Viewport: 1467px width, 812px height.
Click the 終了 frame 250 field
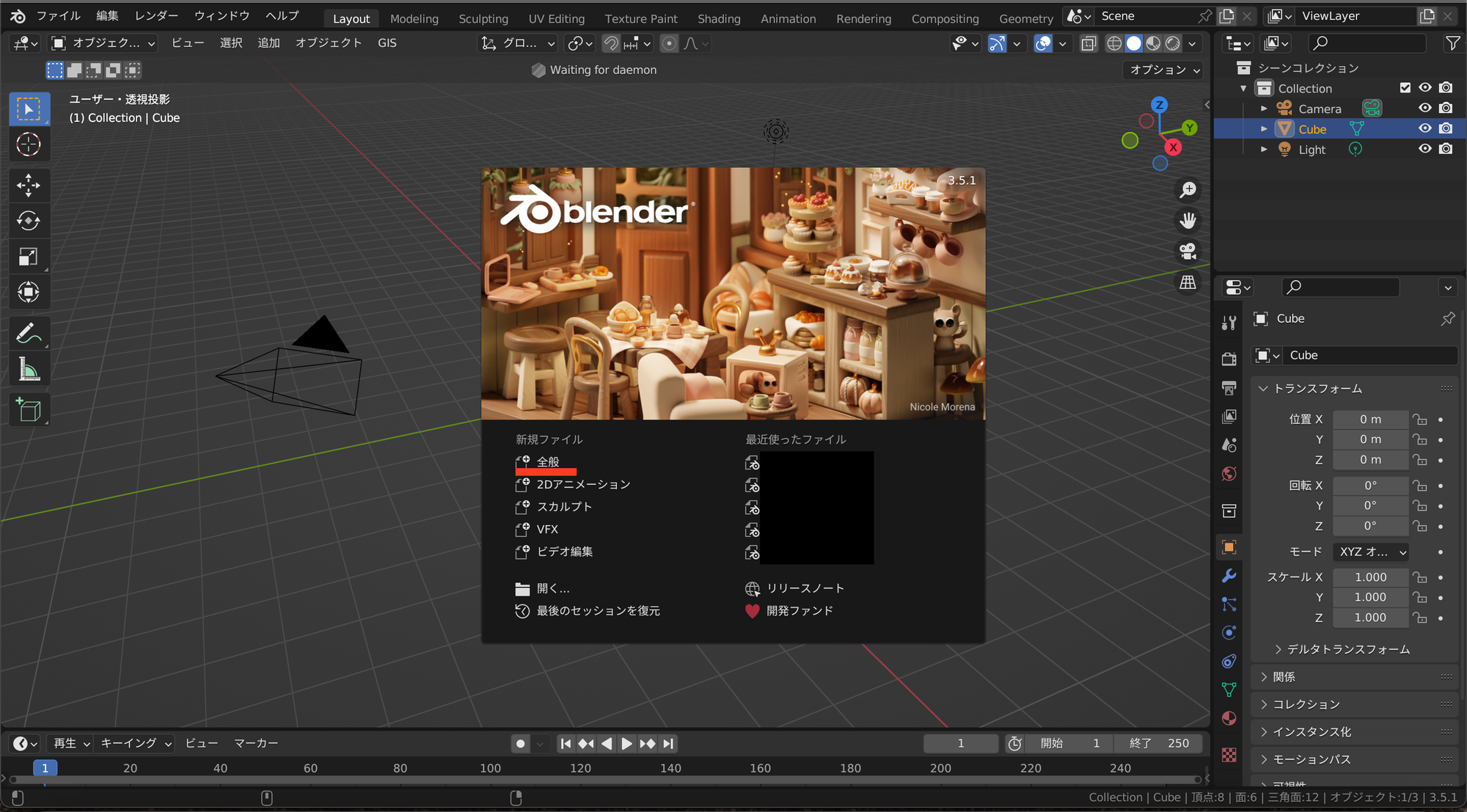pos(1157,744)
